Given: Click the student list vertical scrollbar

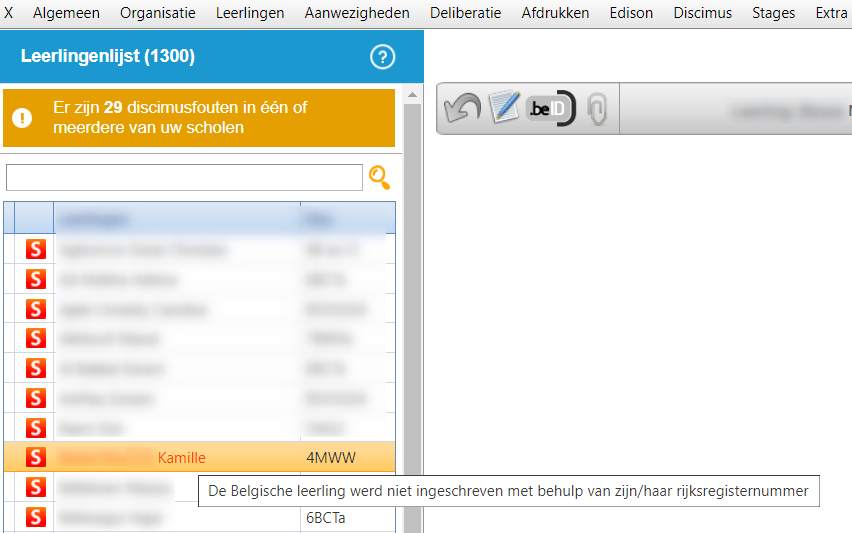Looking at the screenshot, I should pyautogui.click(x=410, y=300).
